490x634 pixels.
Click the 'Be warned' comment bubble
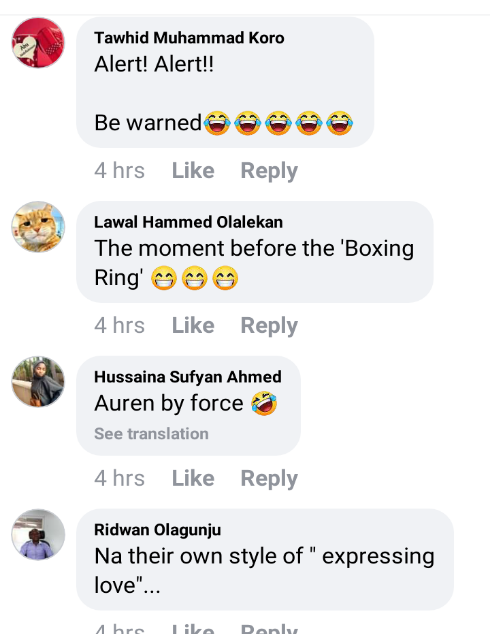(x=225, y=82)
